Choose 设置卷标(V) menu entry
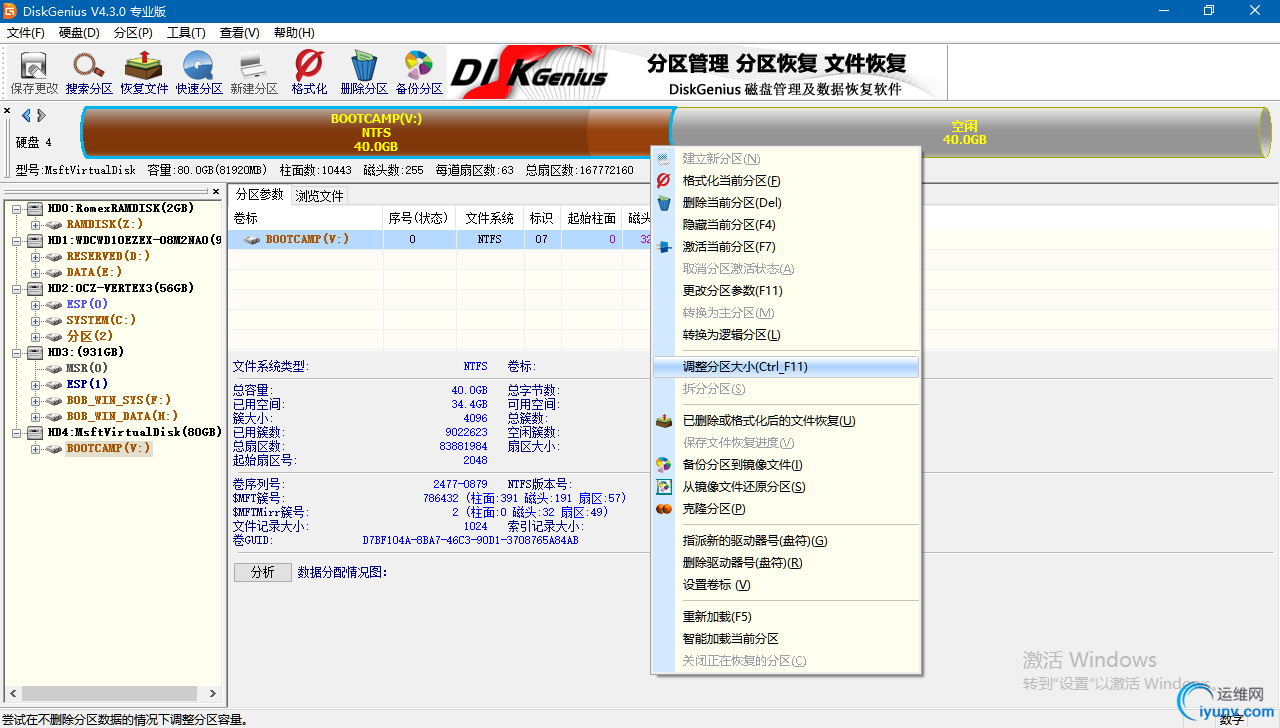The width and height of the screenshot is (1280, 728). [785, 585]
